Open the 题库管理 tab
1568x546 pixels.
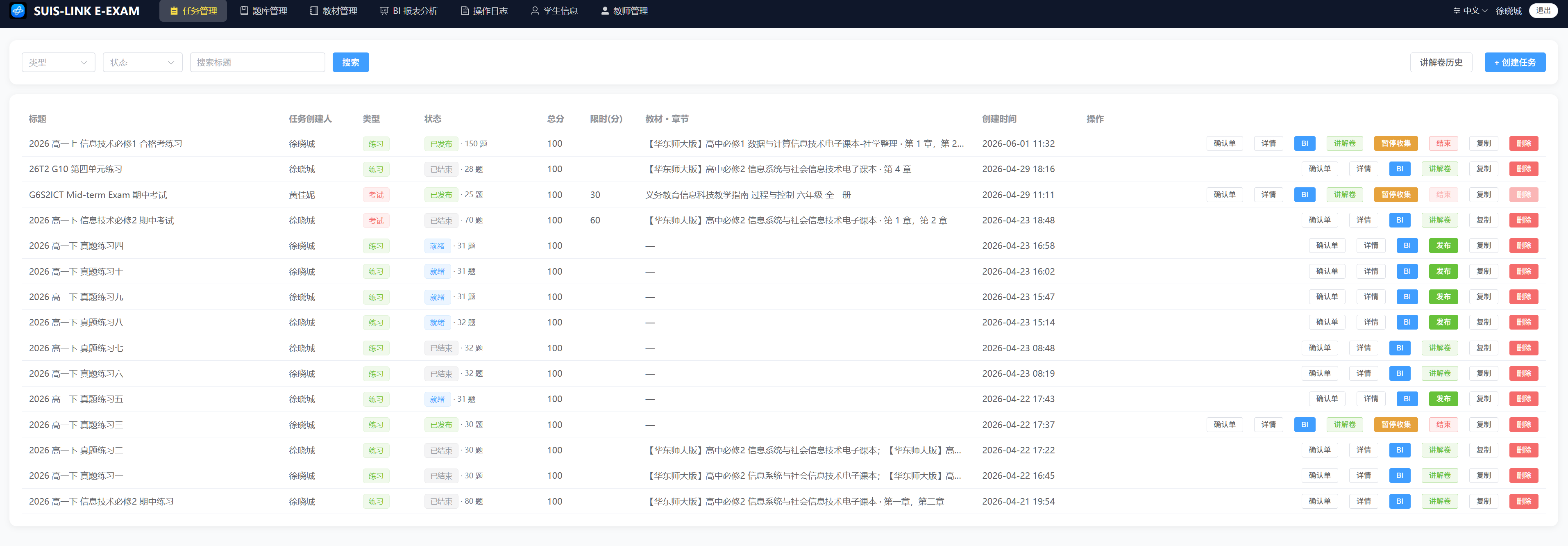tap(263, 11)
